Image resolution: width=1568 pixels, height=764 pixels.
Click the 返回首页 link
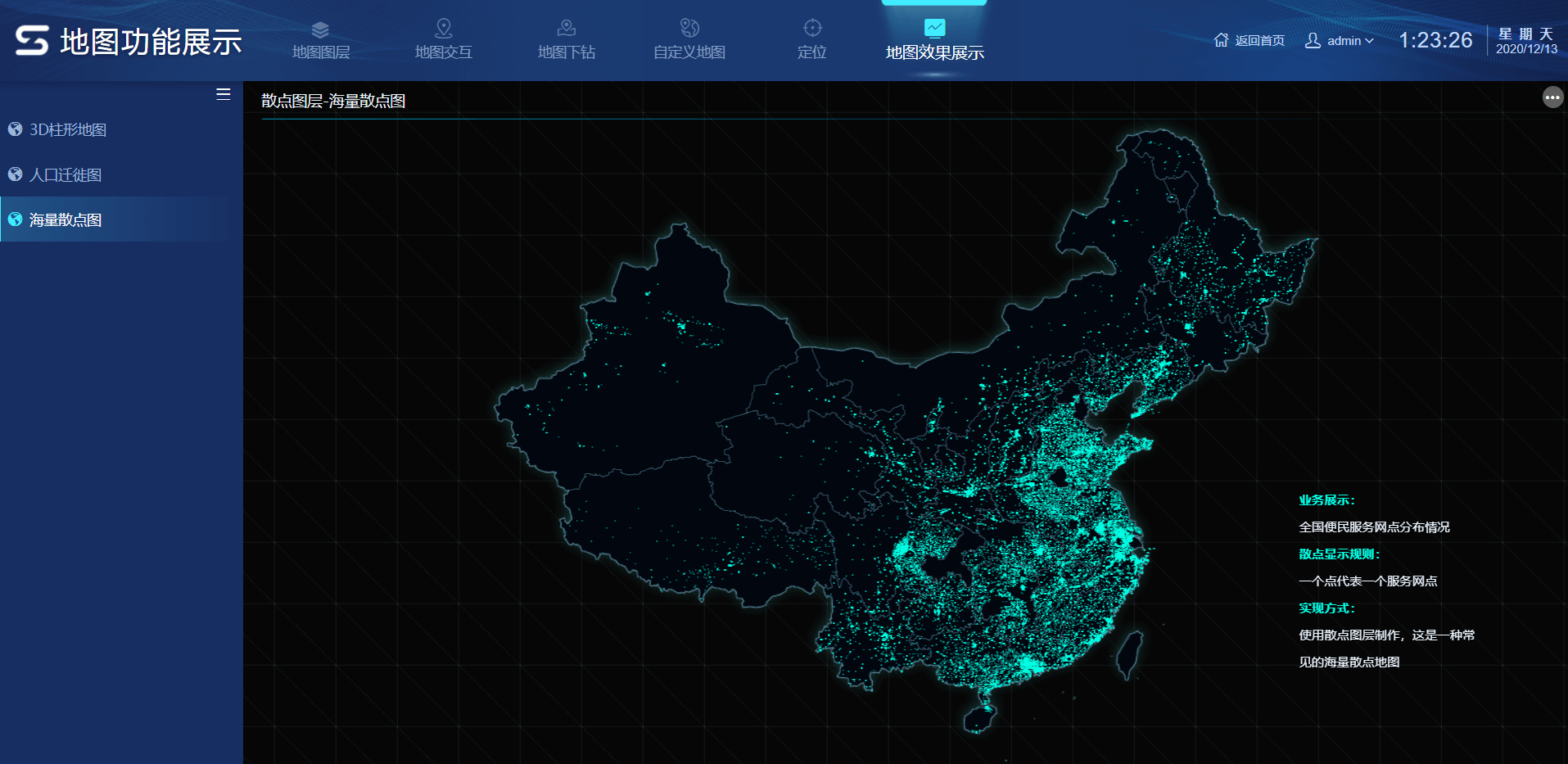[1258, 39]
